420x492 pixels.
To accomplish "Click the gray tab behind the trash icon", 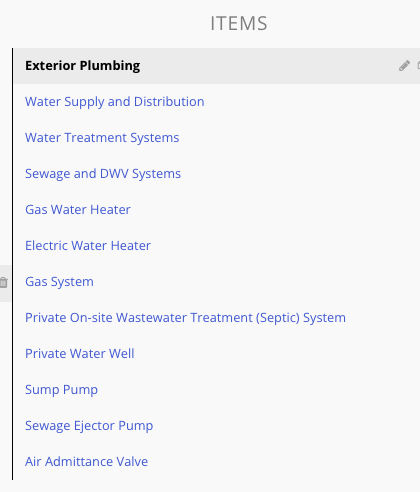I will coord(5,283).
